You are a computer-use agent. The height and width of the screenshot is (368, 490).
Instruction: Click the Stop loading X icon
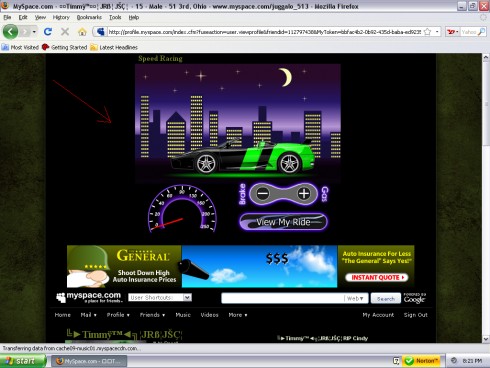coord(65,32)
